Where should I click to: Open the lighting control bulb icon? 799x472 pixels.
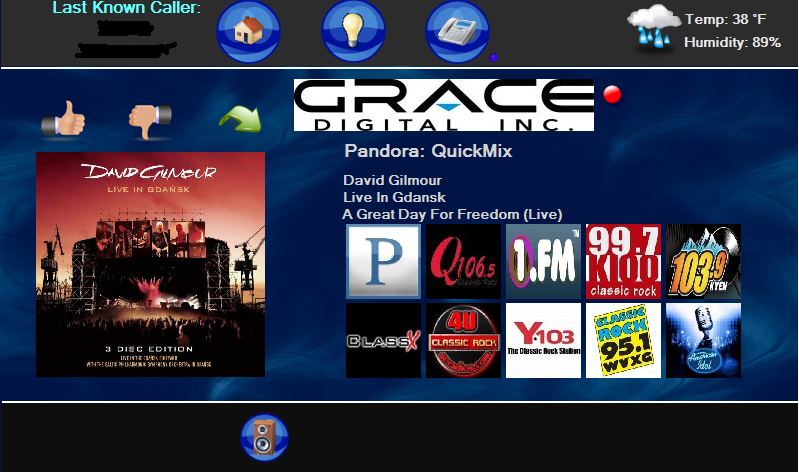pyautogui.click(x=353, y=32)
